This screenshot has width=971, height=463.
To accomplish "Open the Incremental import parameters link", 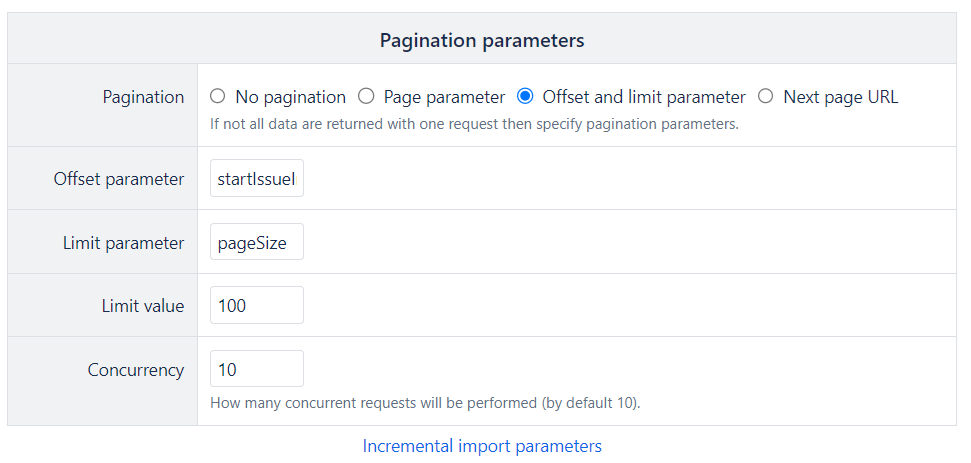I will pyautogui.click(x=482, y=446).
